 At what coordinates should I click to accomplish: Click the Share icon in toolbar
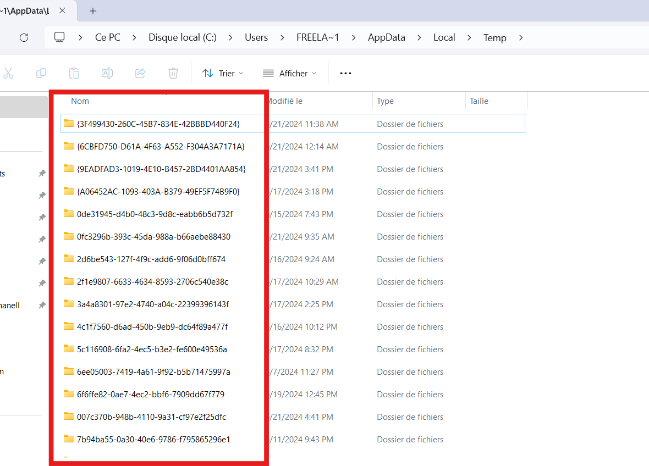click(140, 73)
